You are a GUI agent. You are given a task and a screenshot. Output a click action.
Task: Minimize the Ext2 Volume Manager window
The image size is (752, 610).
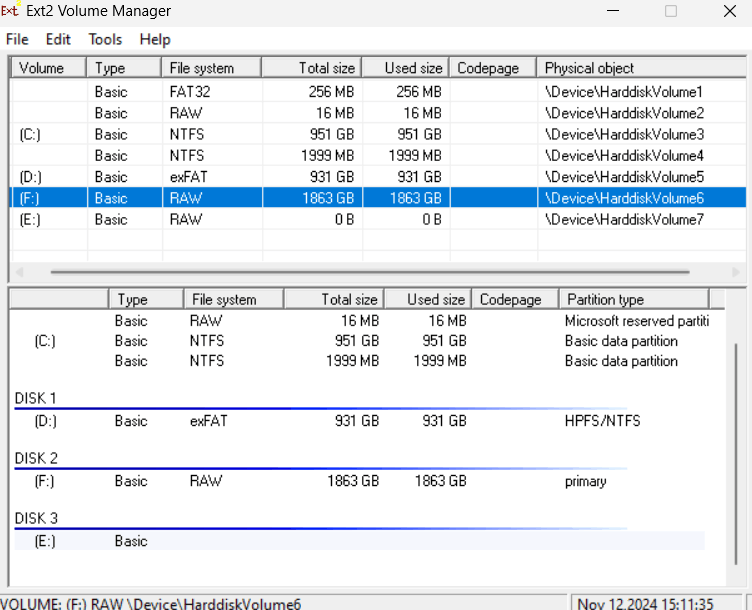click(x=613, y=11)
